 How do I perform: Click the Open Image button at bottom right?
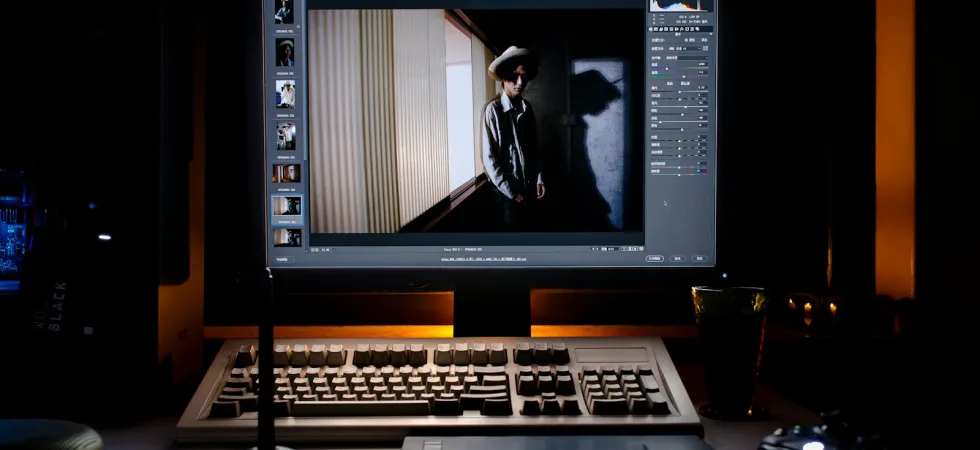pos(654,258)
